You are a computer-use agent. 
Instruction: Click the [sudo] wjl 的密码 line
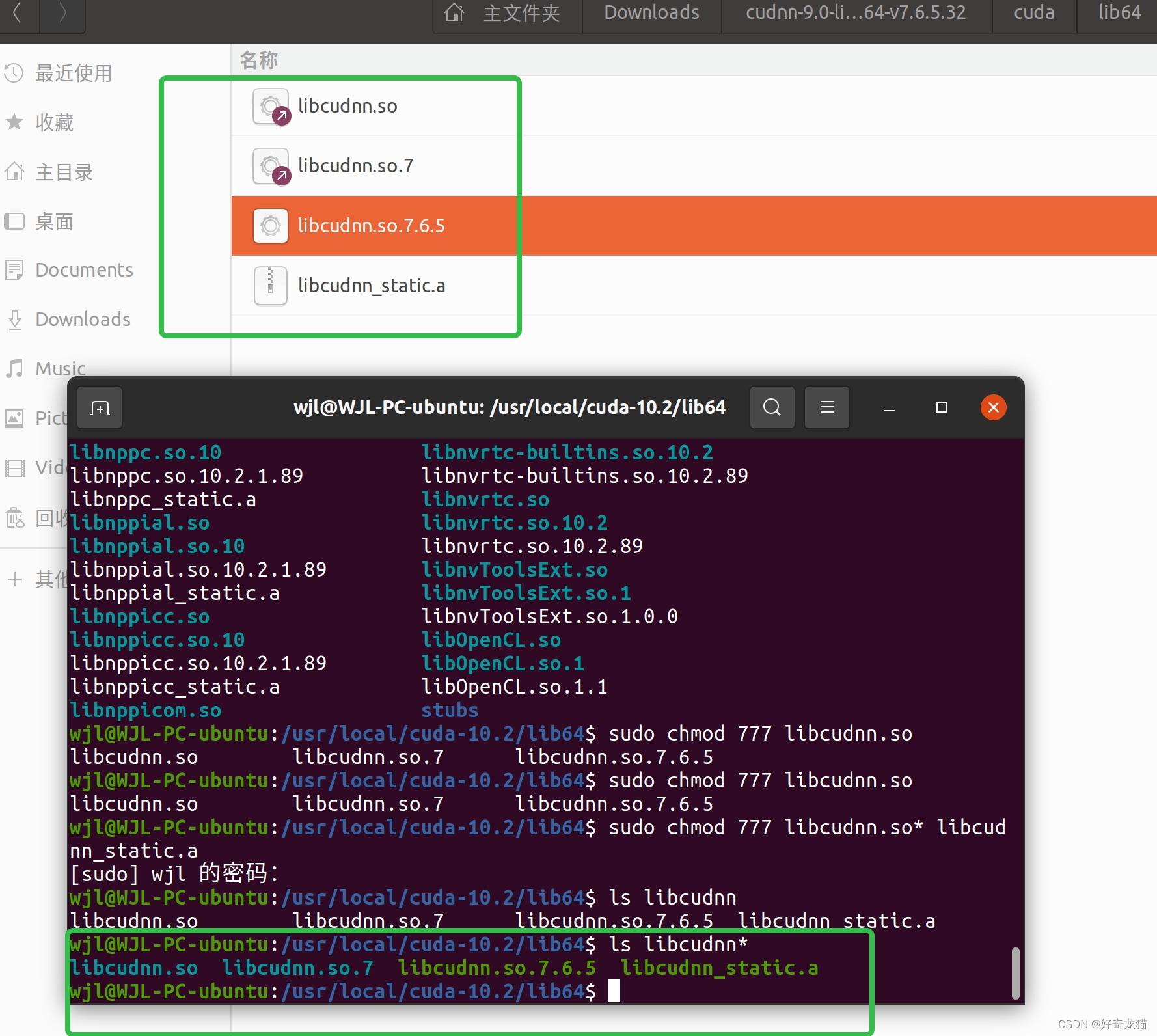[x=174, y=873]
